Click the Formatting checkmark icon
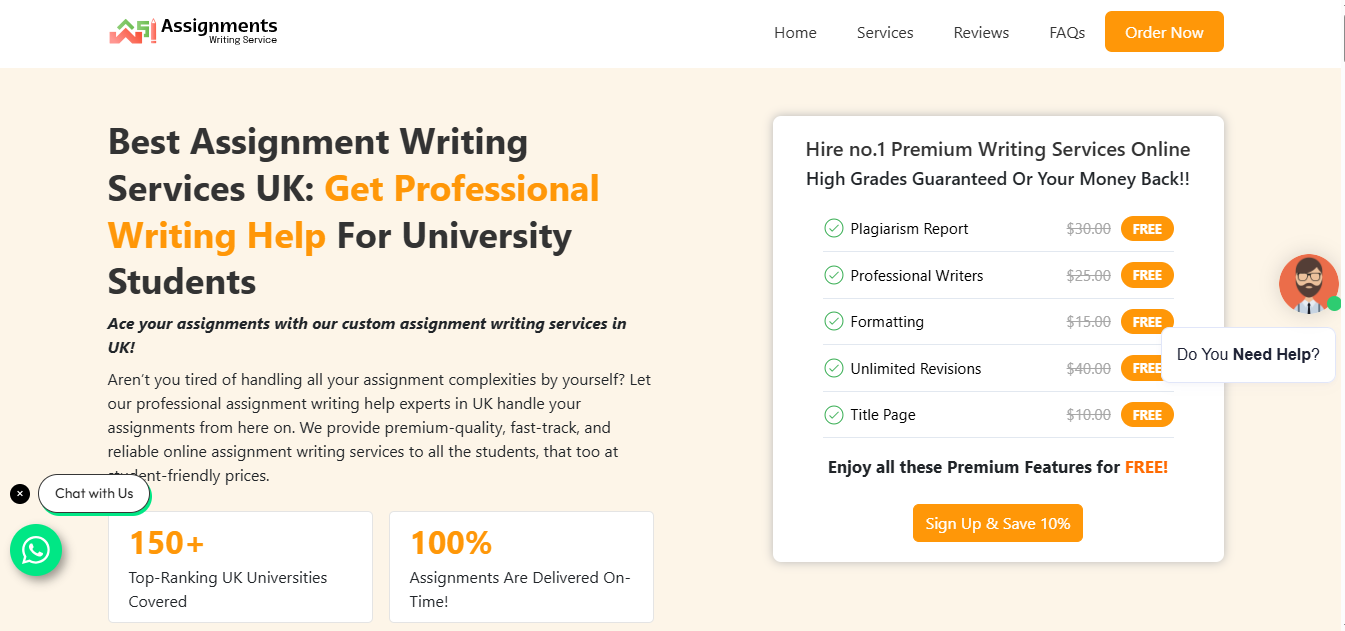The image size is (1345, 631). tap(833, 321)
